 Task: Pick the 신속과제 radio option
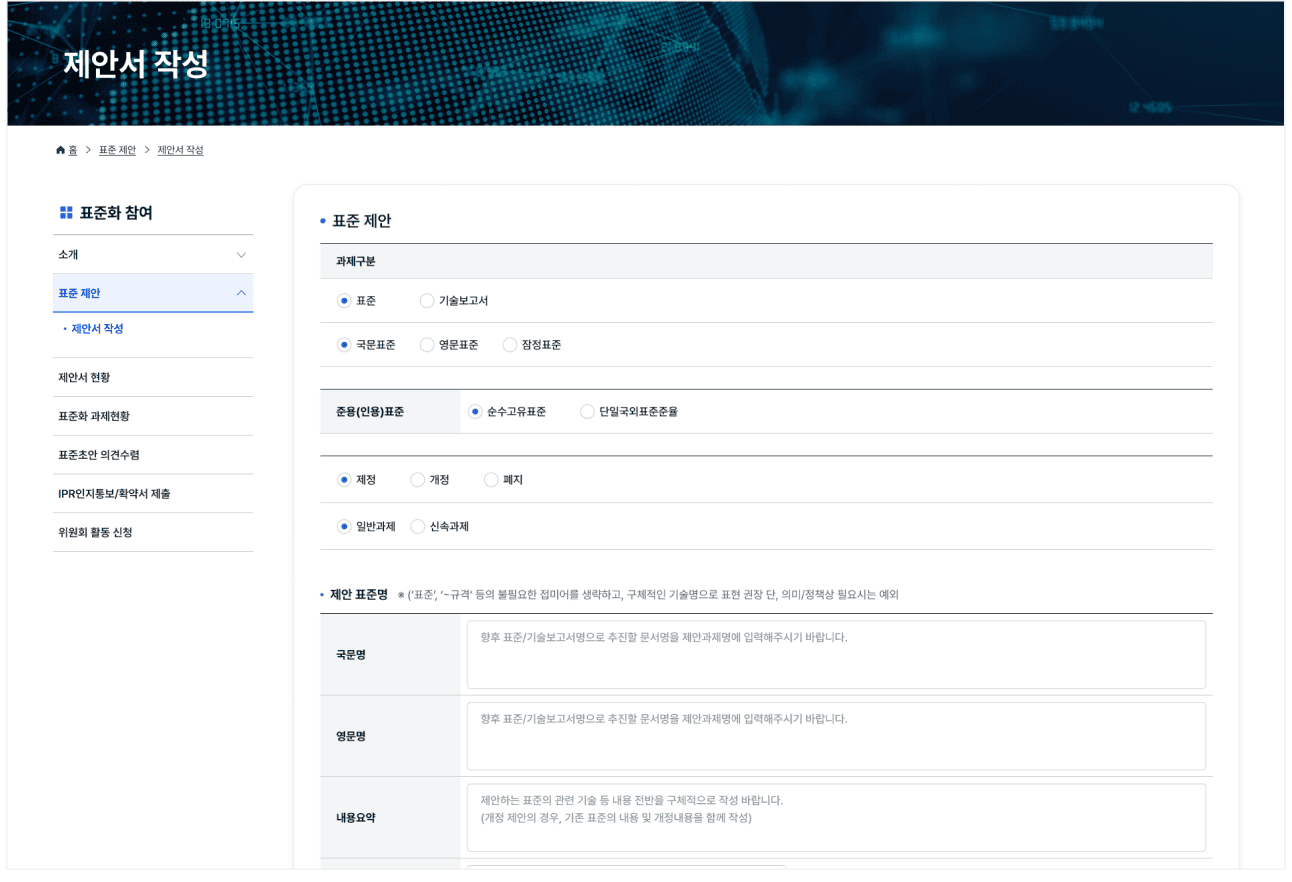point(418,527)
